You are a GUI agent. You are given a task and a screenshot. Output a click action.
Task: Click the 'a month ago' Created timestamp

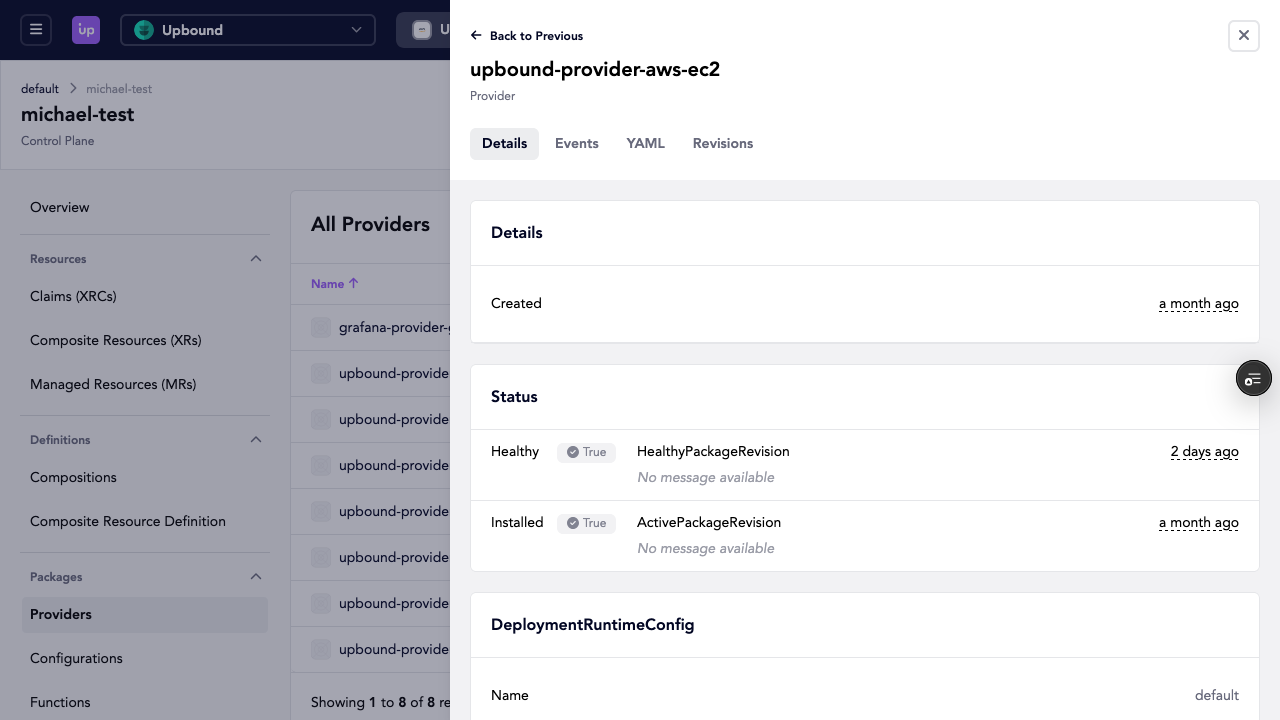1198,303
